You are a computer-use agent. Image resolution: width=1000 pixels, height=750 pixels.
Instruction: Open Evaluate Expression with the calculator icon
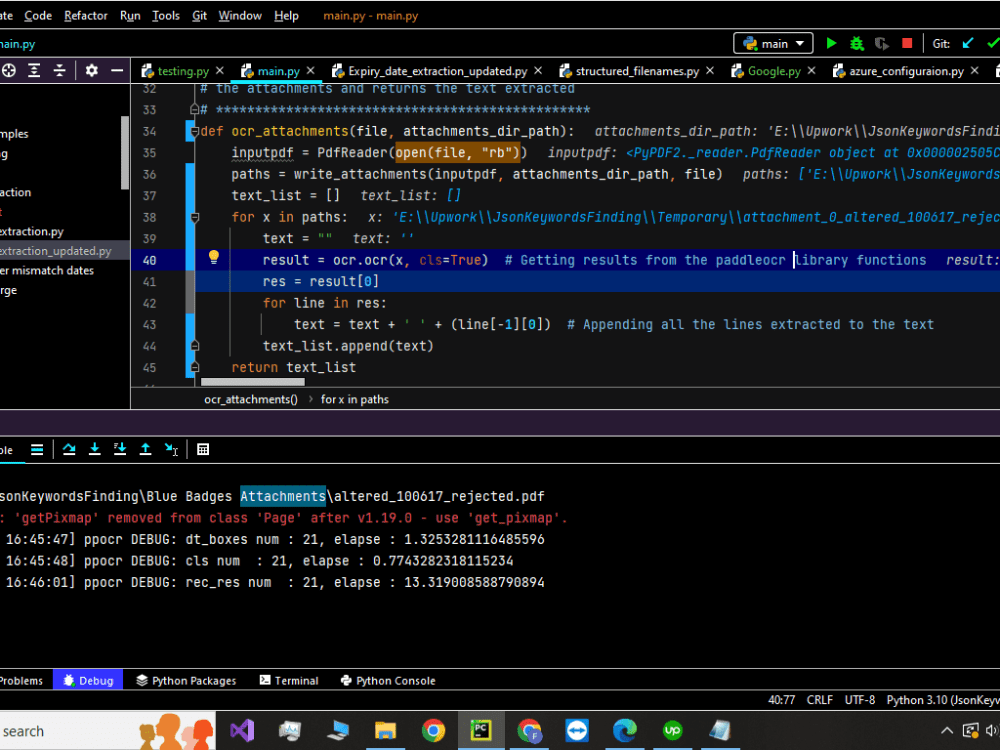click(203, 449)
